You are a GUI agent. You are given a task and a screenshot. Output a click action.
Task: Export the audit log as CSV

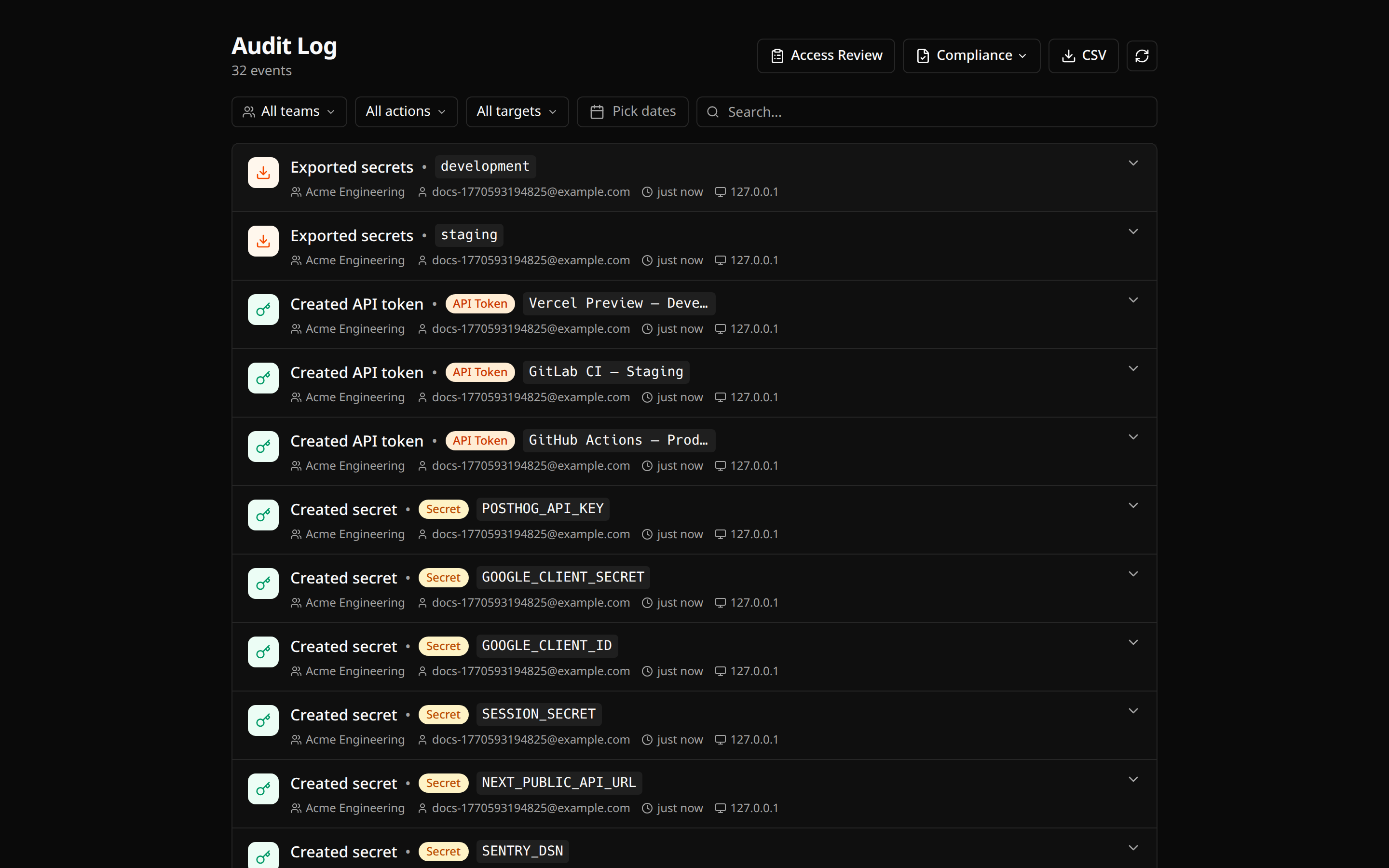point(1083,55)
